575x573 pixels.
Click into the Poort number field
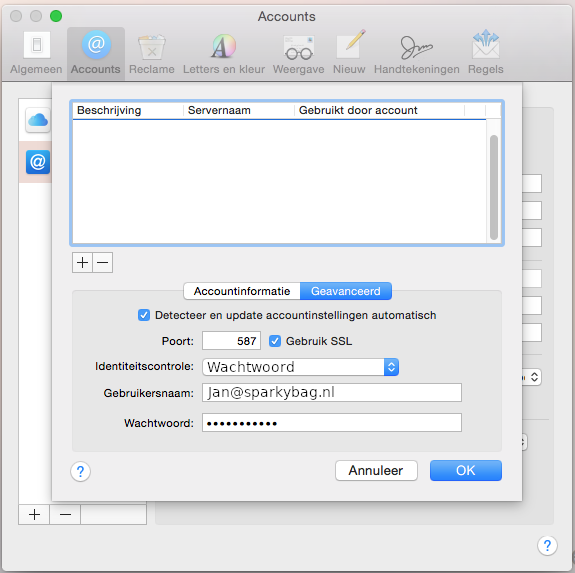(231, 341)
